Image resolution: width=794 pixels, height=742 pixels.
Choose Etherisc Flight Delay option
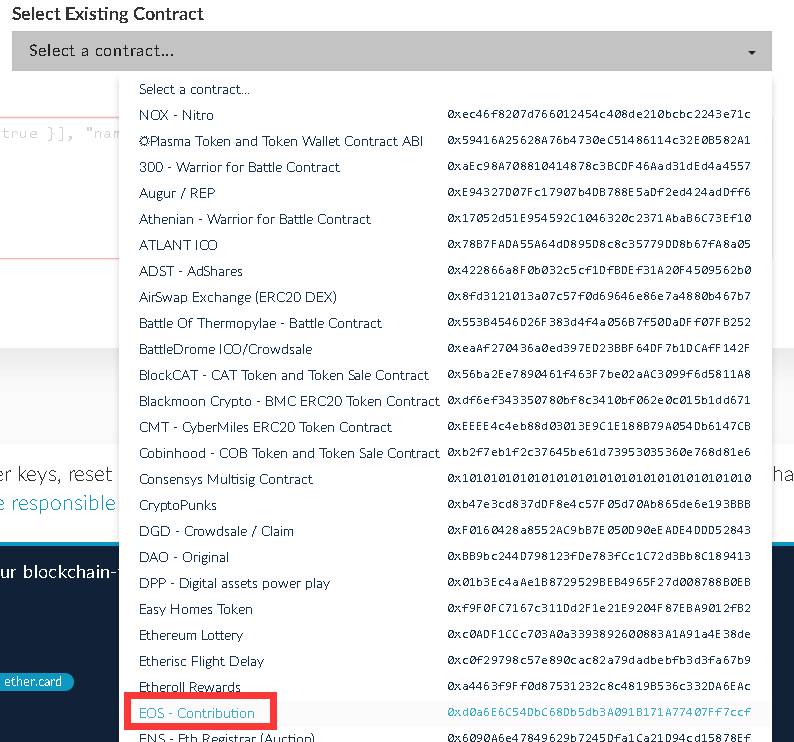[x=446, y=661]
